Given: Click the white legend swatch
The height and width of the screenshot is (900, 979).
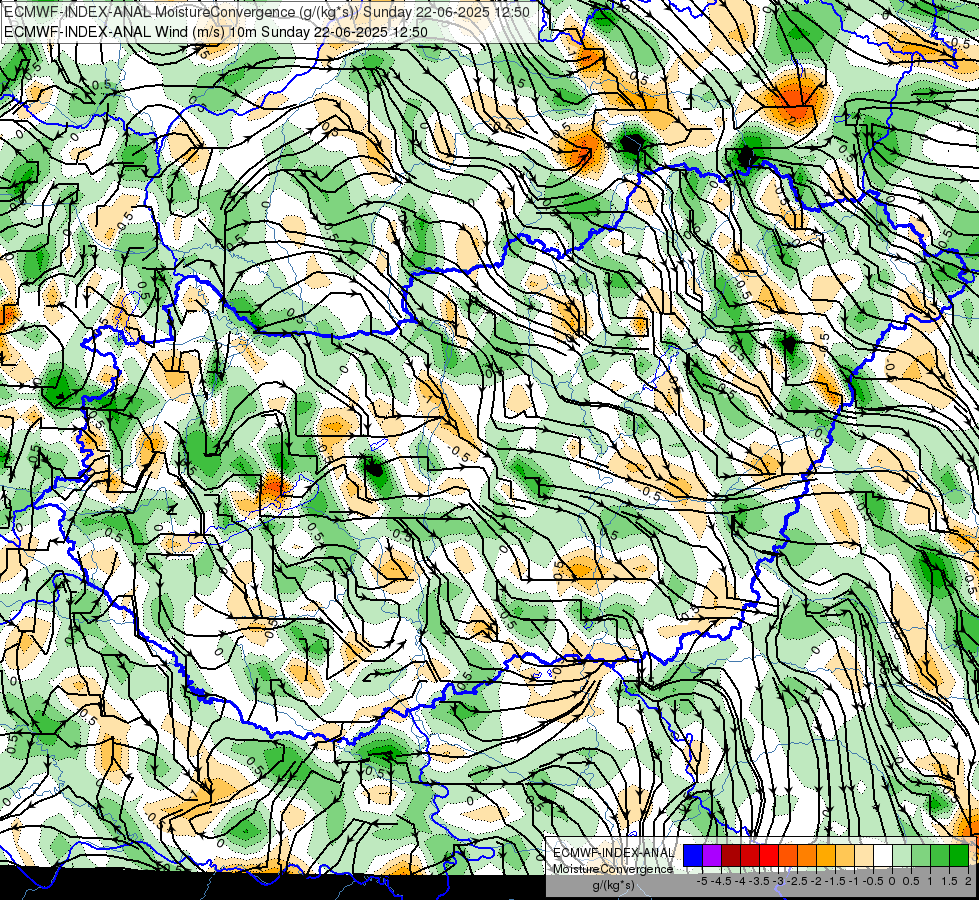Looking at the screenshot, I should tap(883, 855).
